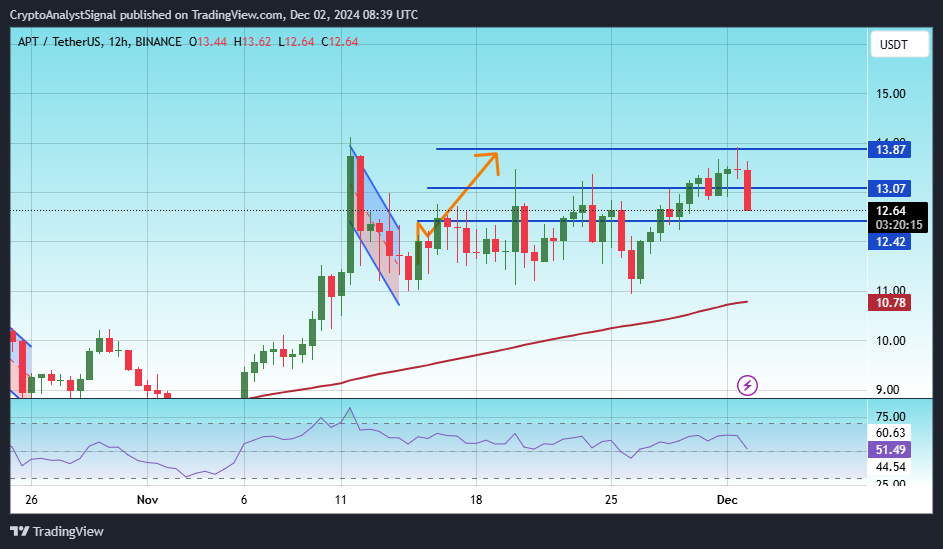Click the 18 date axis label

(x=476, y=500)
